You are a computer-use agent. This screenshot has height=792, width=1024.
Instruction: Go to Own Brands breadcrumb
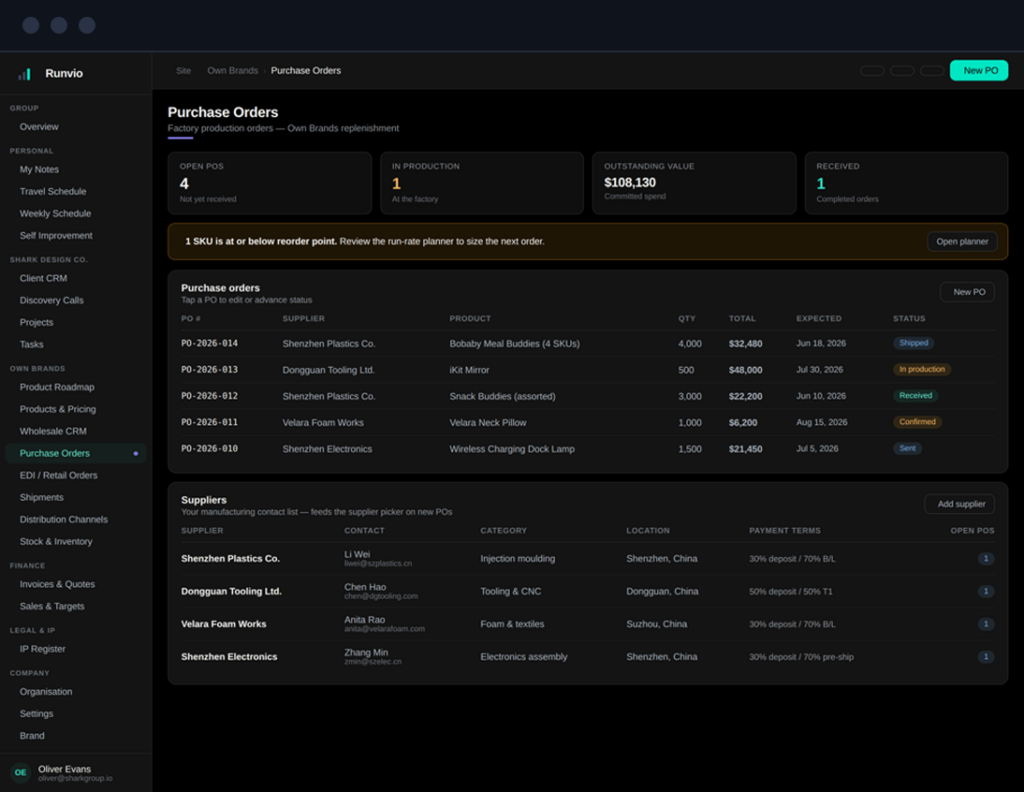(232, 71)
